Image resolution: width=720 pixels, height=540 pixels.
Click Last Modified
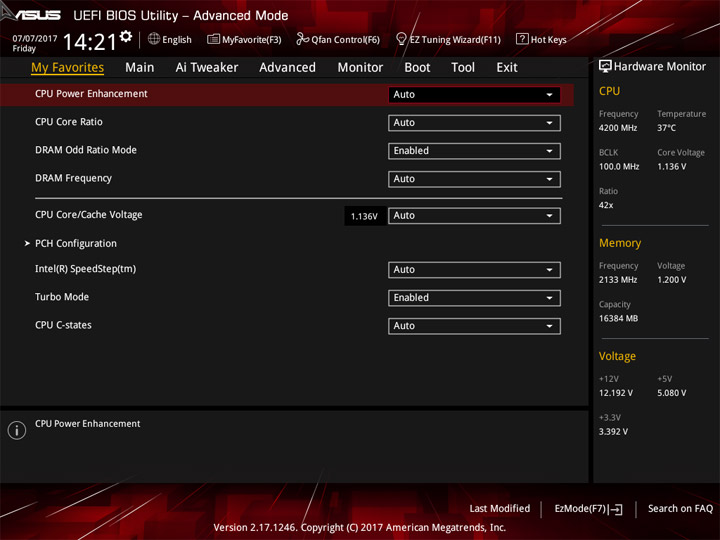coord(500,509)
